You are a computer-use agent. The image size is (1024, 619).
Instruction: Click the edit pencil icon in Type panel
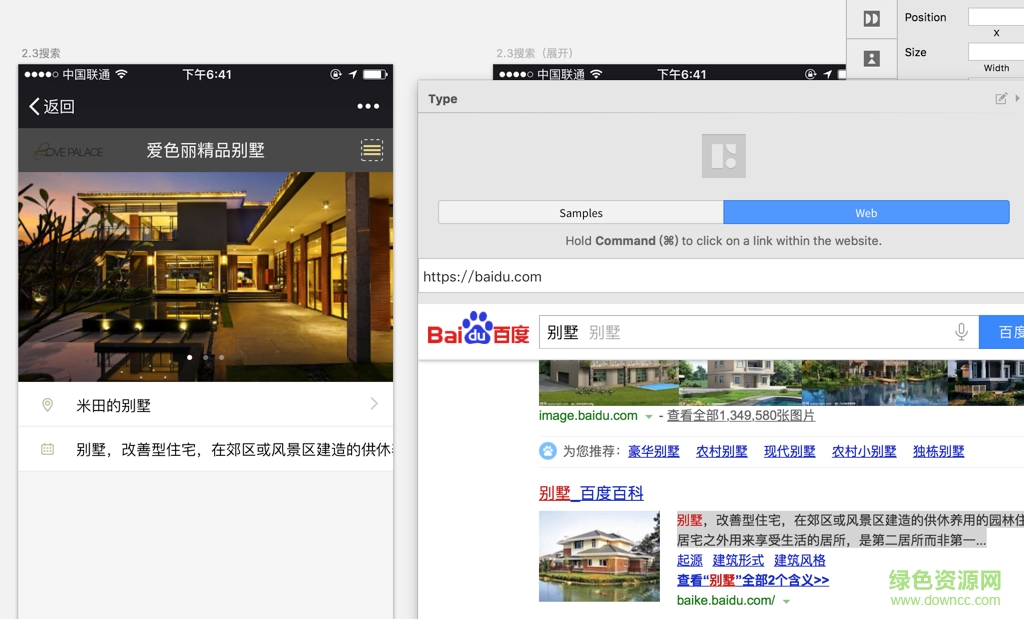(1001, 99)
